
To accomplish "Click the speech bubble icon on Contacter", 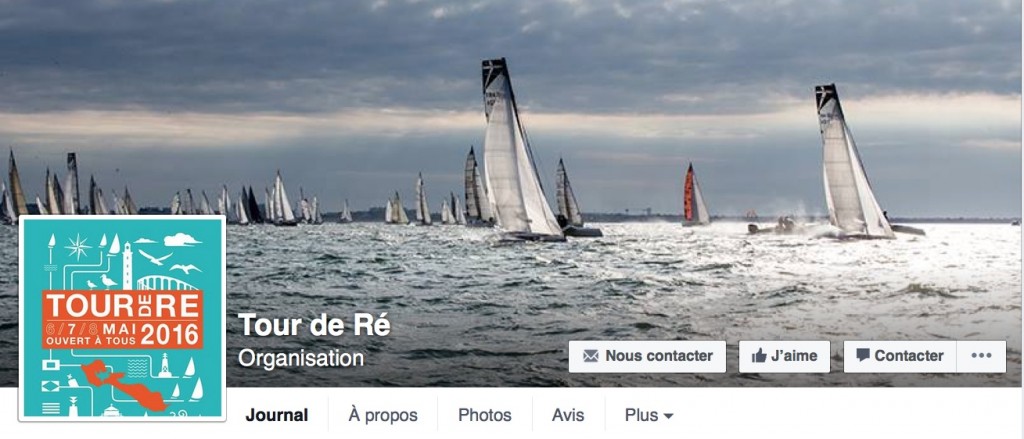I will point(863,355).
